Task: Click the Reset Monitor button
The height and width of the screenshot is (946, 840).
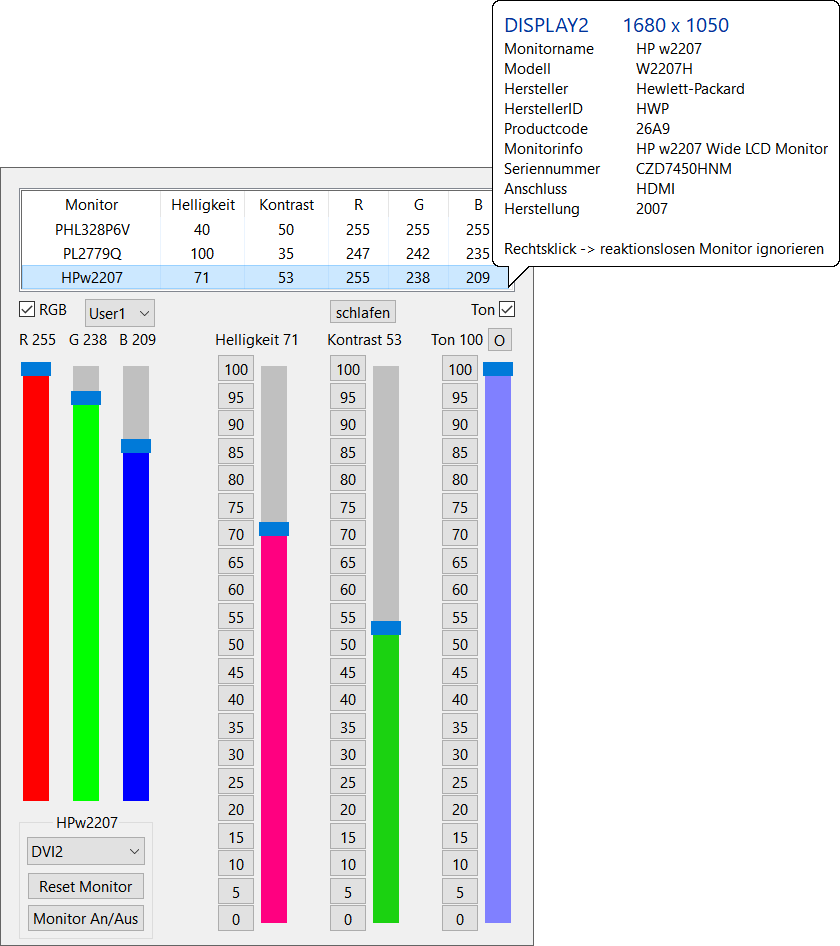Action: (86, 886)
